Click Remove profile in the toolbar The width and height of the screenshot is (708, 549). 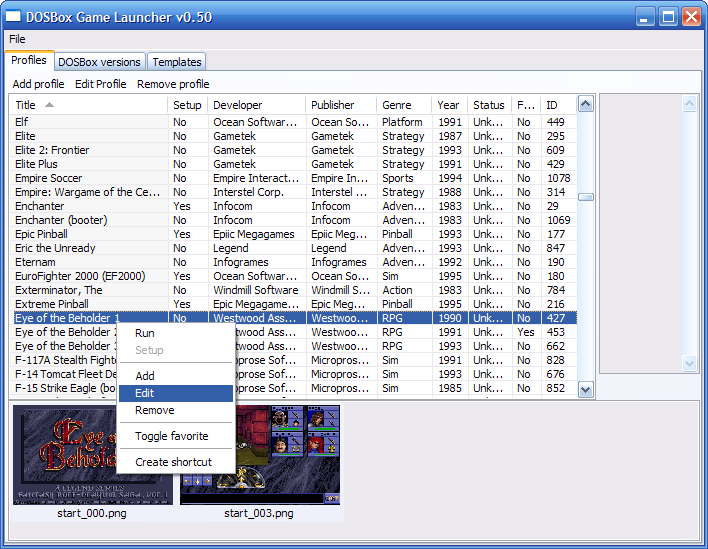click(x=173, y=84)
